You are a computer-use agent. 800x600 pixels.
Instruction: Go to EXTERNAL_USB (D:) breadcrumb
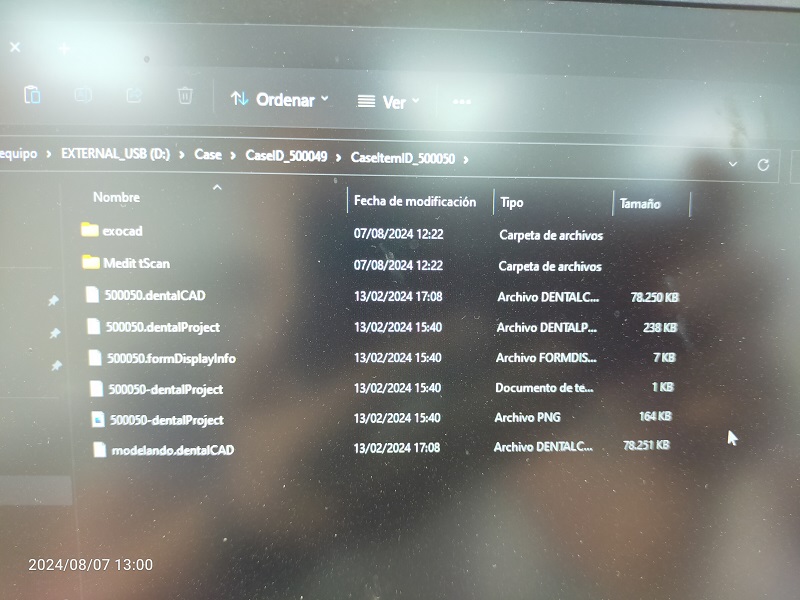click(115, 154)
